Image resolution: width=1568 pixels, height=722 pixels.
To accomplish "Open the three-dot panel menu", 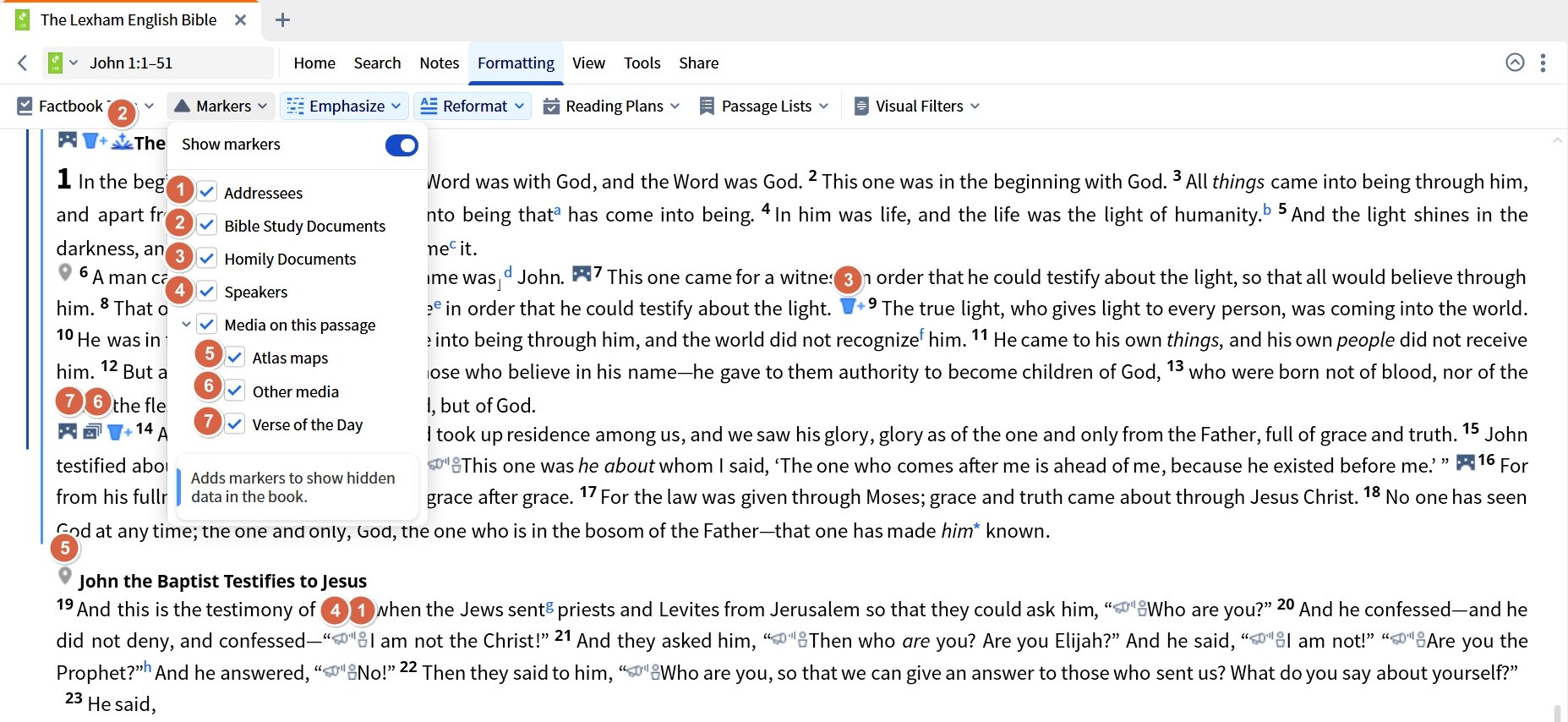I will 1543,63.
